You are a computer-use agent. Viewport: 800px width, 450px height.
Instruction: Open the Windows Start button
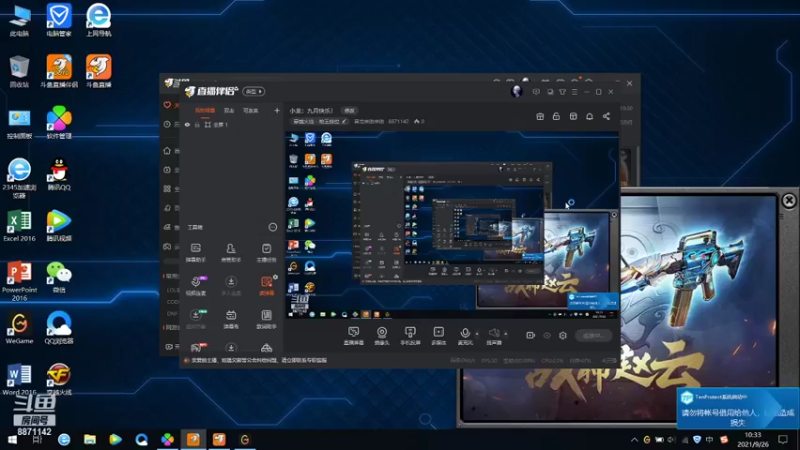pyautogui.click(x=12, y=439)
